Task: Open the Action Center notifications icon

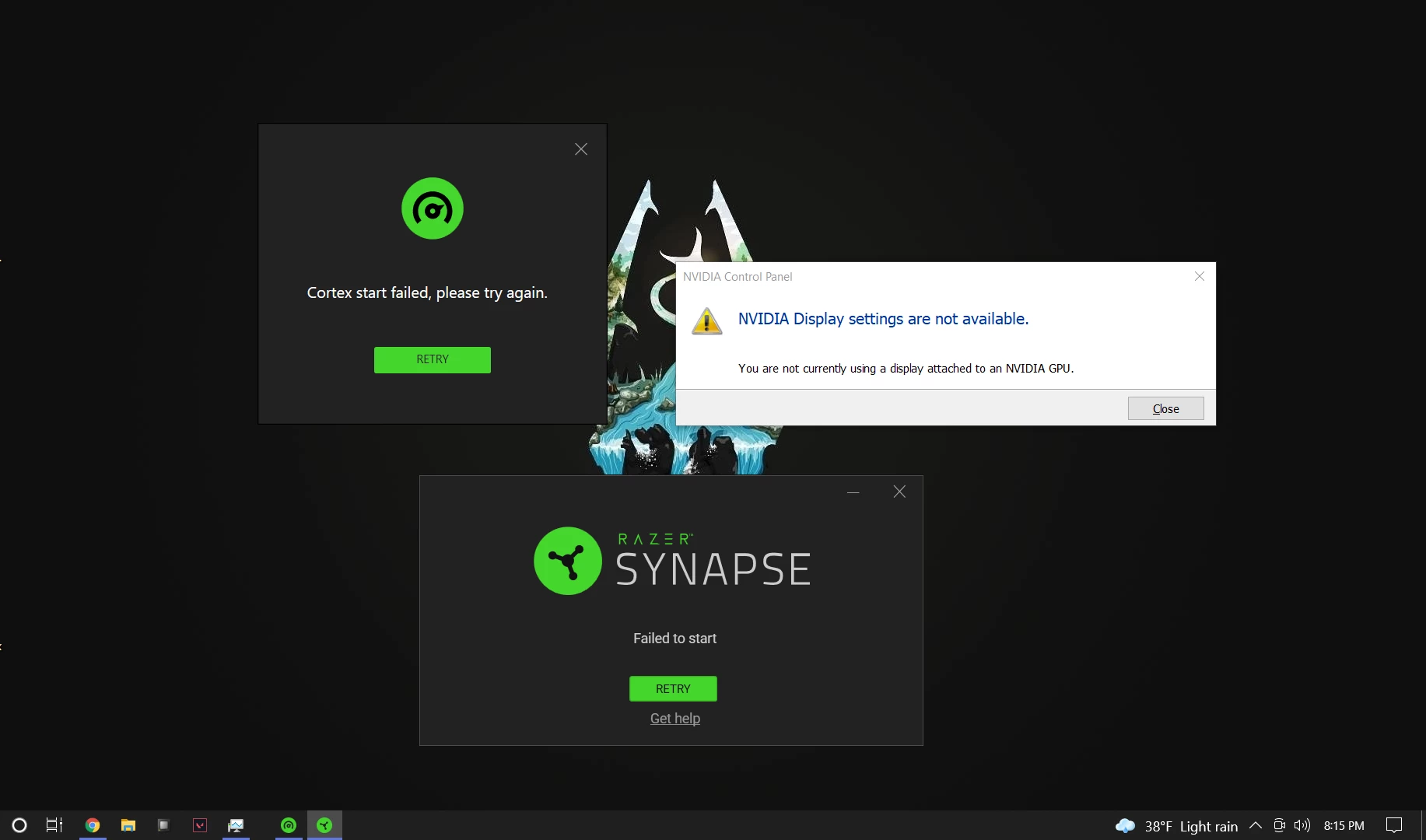Action: pyautogui.click(x=1394, y=825)
